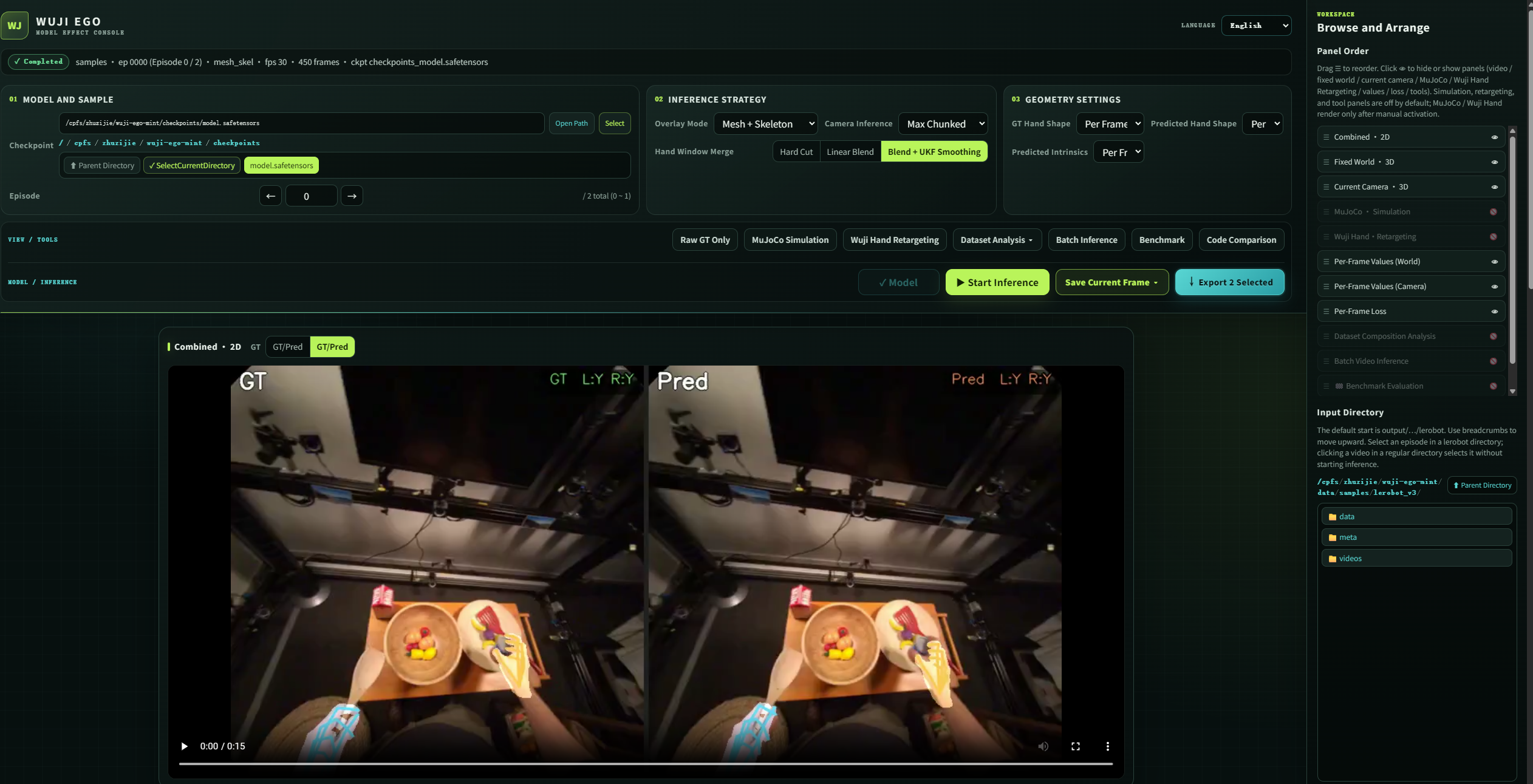Select Hard Cut merge mode

pos(796,152)
